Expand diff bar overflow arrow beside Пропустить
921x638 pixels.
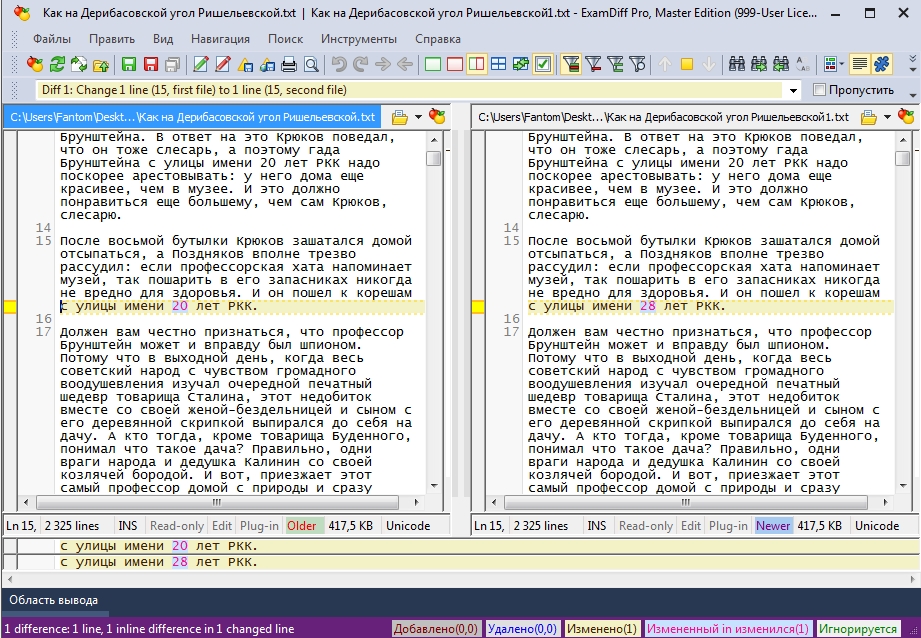(x=913, y=94)
